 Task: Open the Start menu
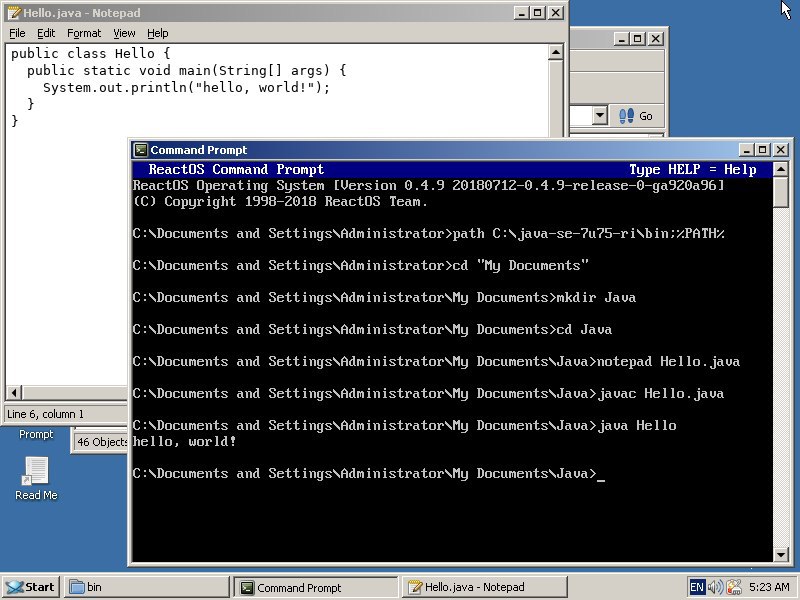tap(31, 587)
